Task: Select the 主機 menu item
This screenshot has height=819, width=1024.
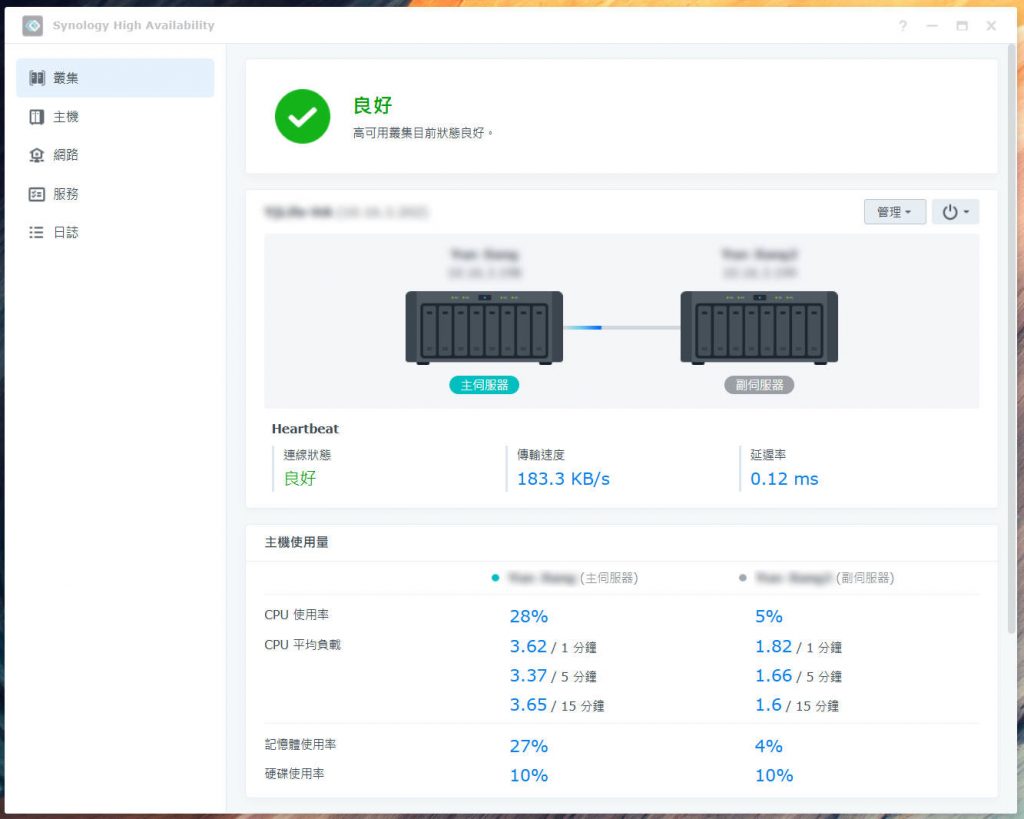Action: click(x=115, y=117)
